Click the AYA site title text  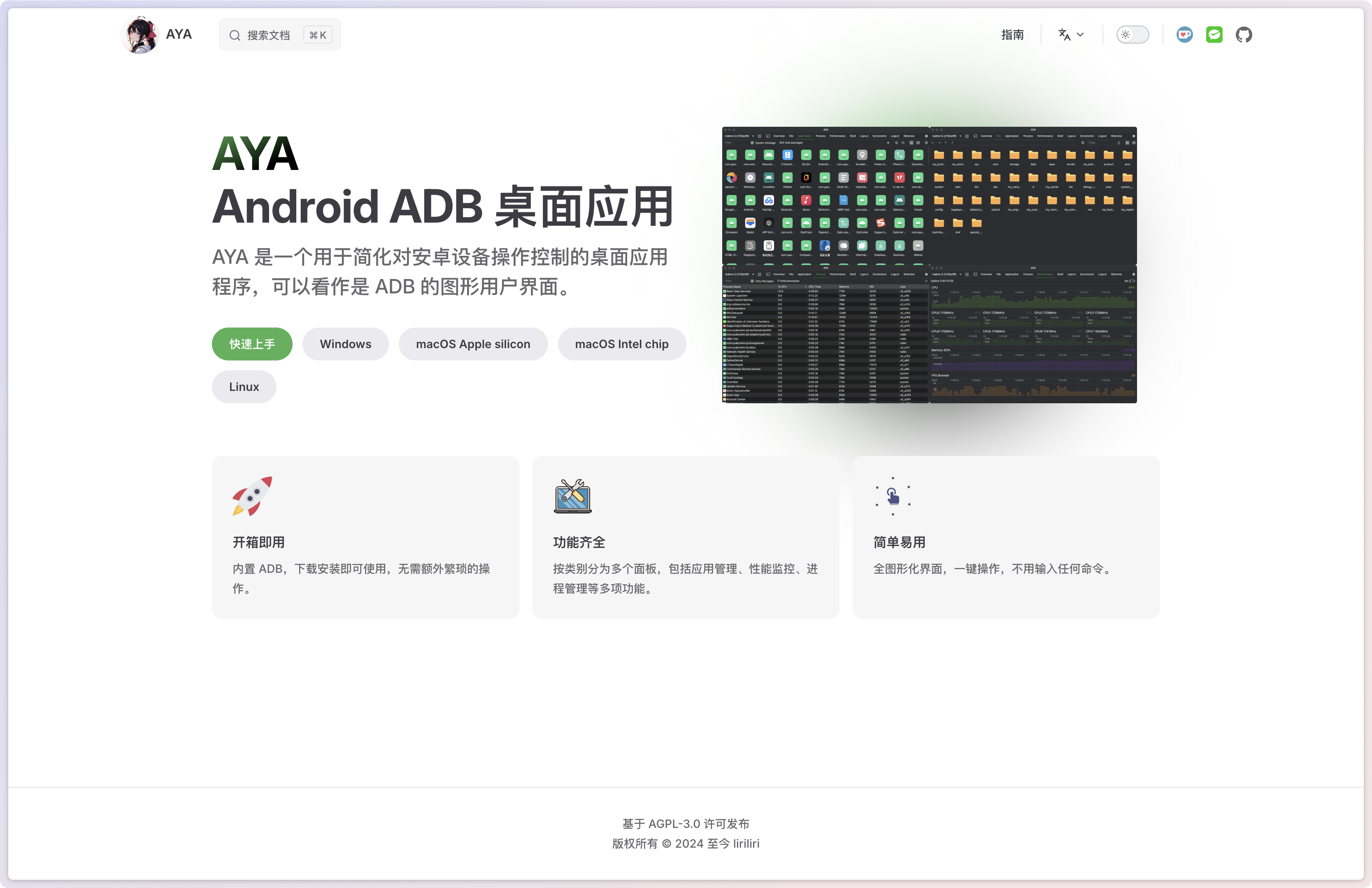point(179,35)
